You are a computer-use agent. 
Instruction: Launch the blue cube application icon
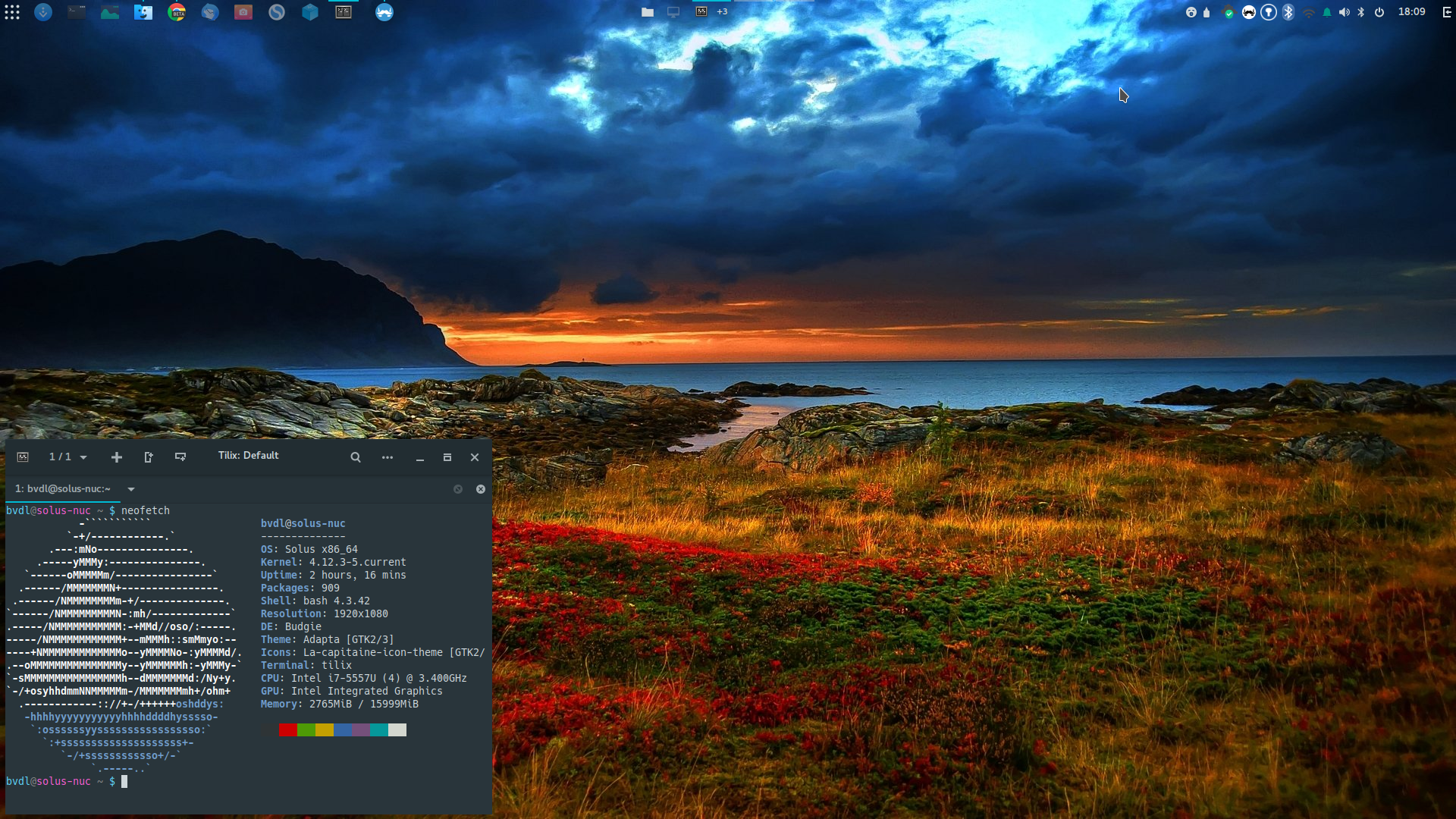click(x=310, y=12)
